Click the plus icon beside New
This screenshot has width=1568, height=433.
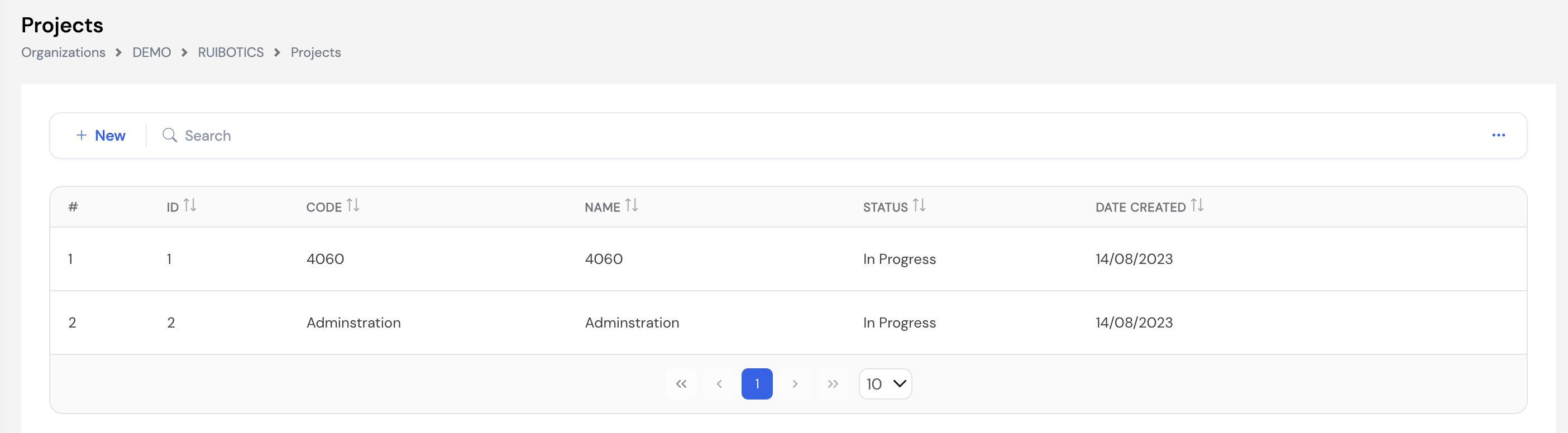[x=82, y=135]
